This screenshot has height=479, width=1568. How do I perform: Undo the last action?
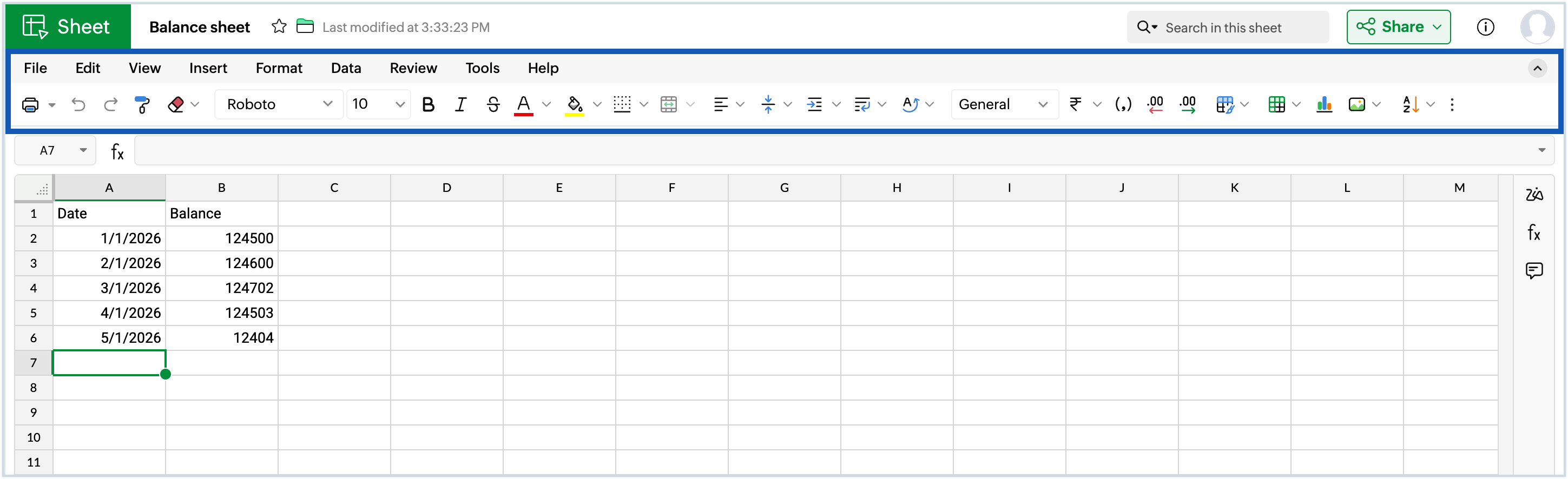(78, 104)
